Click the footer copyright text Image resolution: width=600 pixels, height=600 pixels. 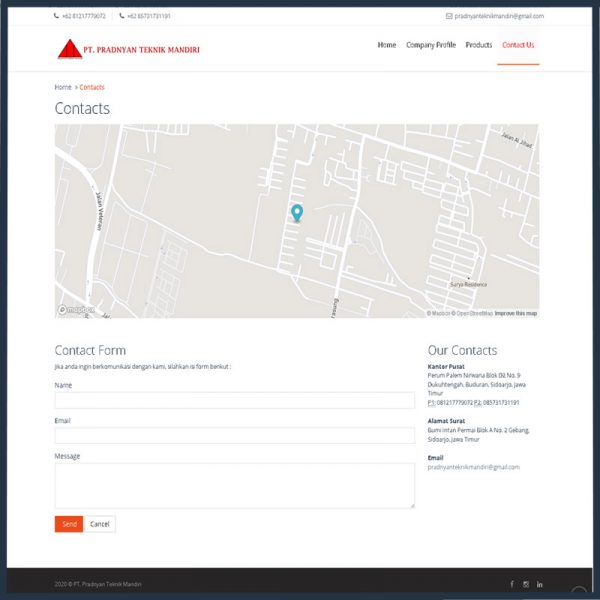click(98, 584)
